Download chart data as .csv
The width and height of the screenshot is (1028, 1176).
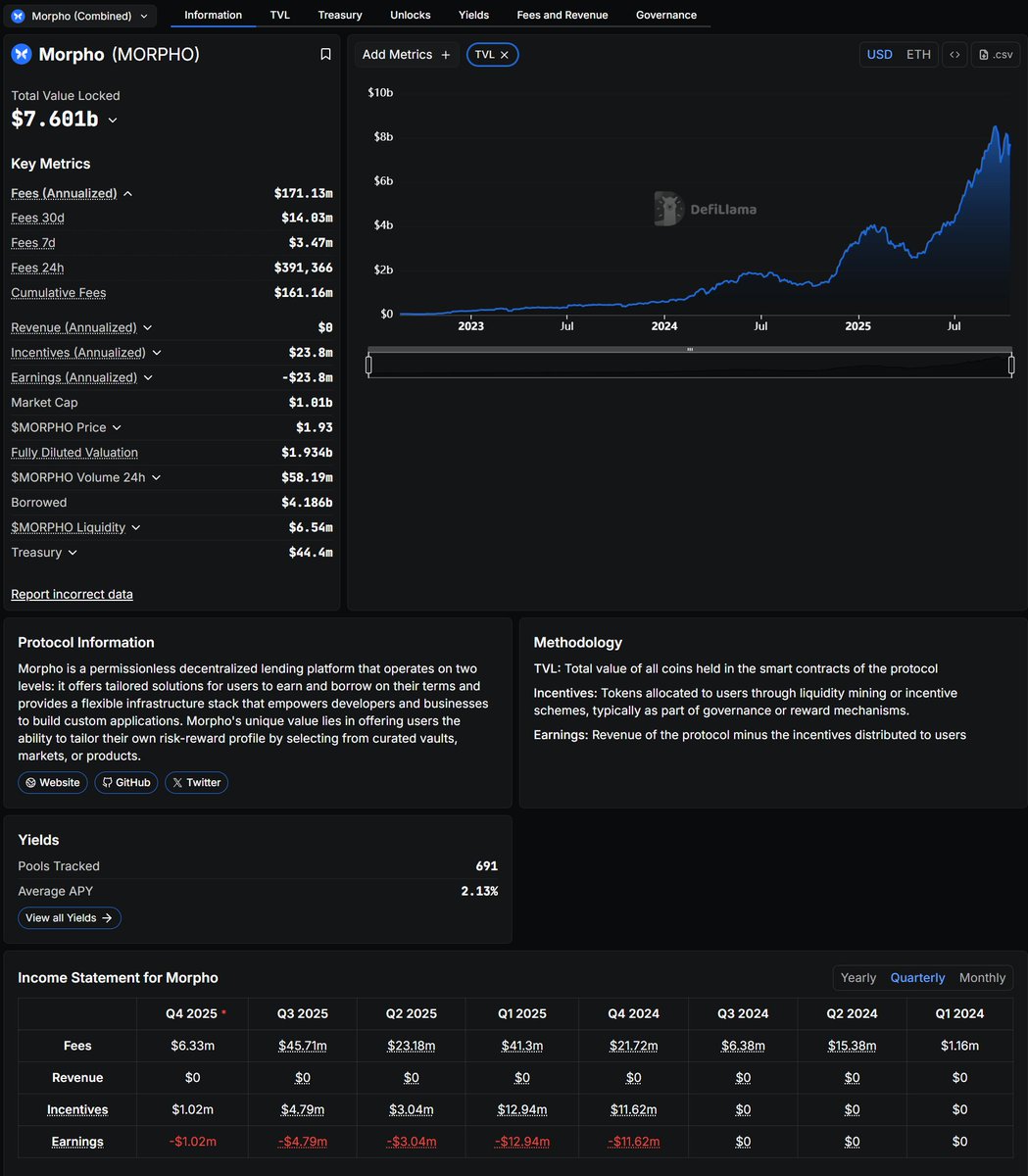tap(996, 55)
